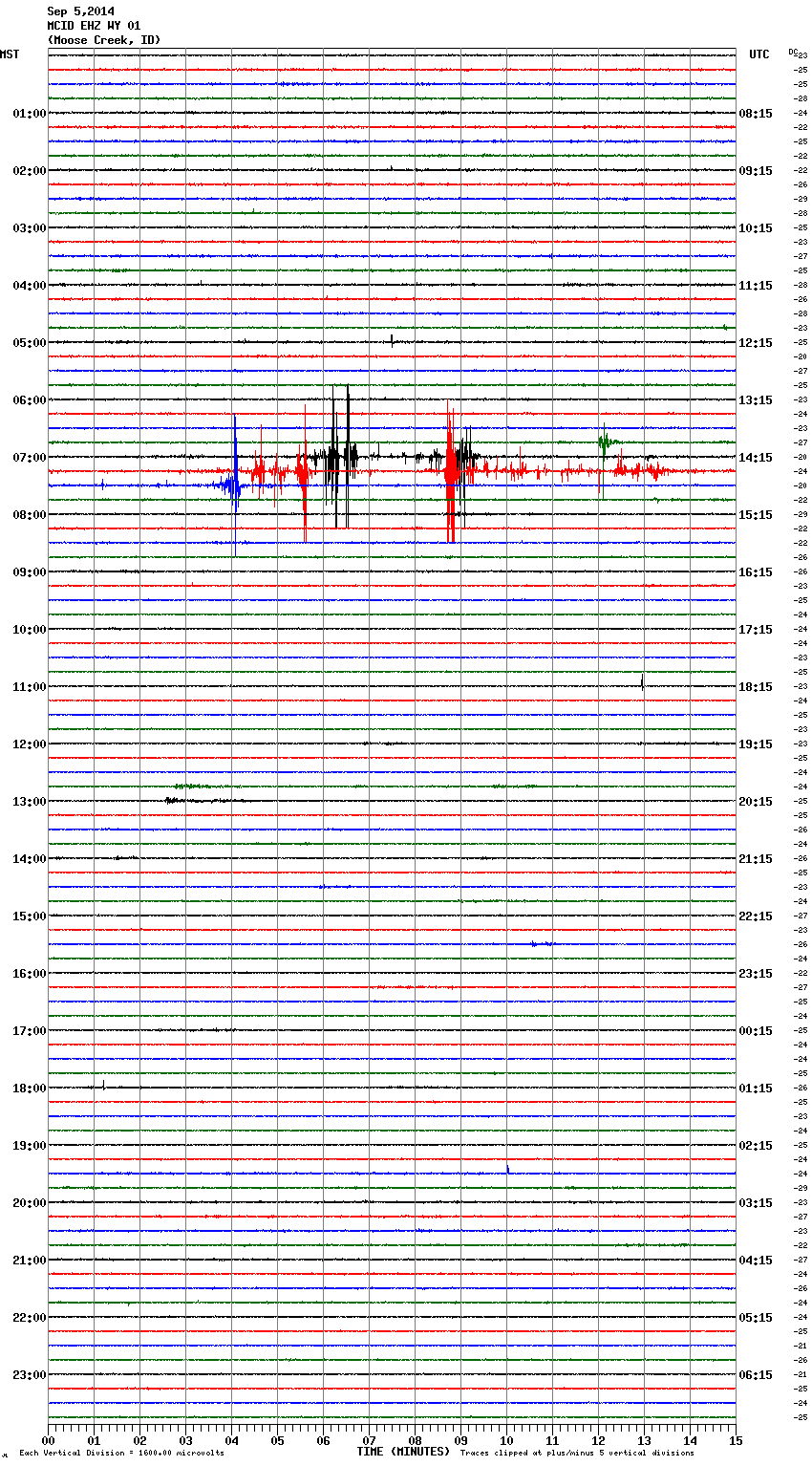The width and height of the screenshot is (812, 1466).
Task: Click the x-axis minute tick '06'
Action: click(x=323, y=1440)
